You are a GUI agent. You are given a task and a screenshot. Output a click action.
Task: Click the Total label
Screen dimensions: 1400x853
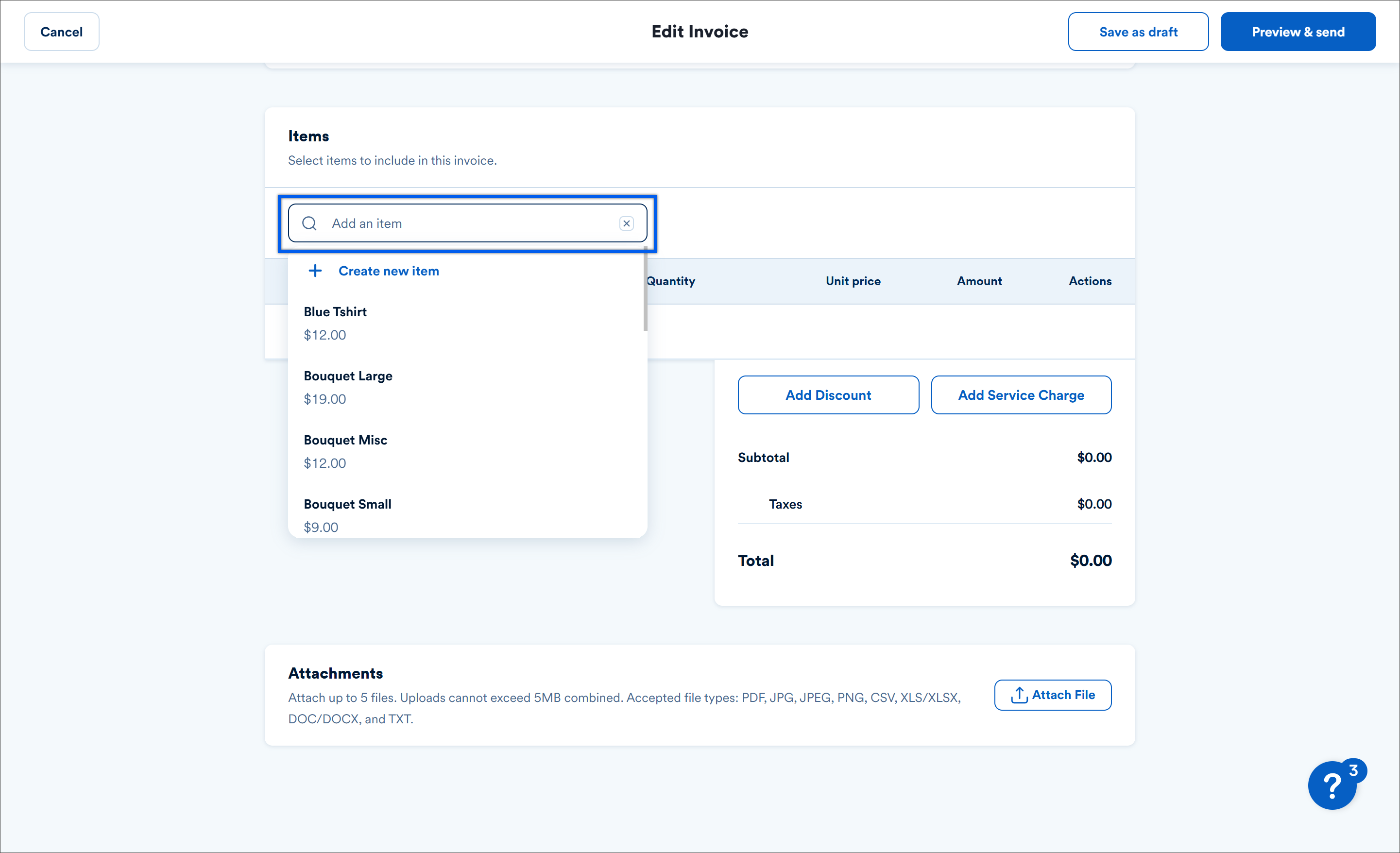click(x=756, y=561)
